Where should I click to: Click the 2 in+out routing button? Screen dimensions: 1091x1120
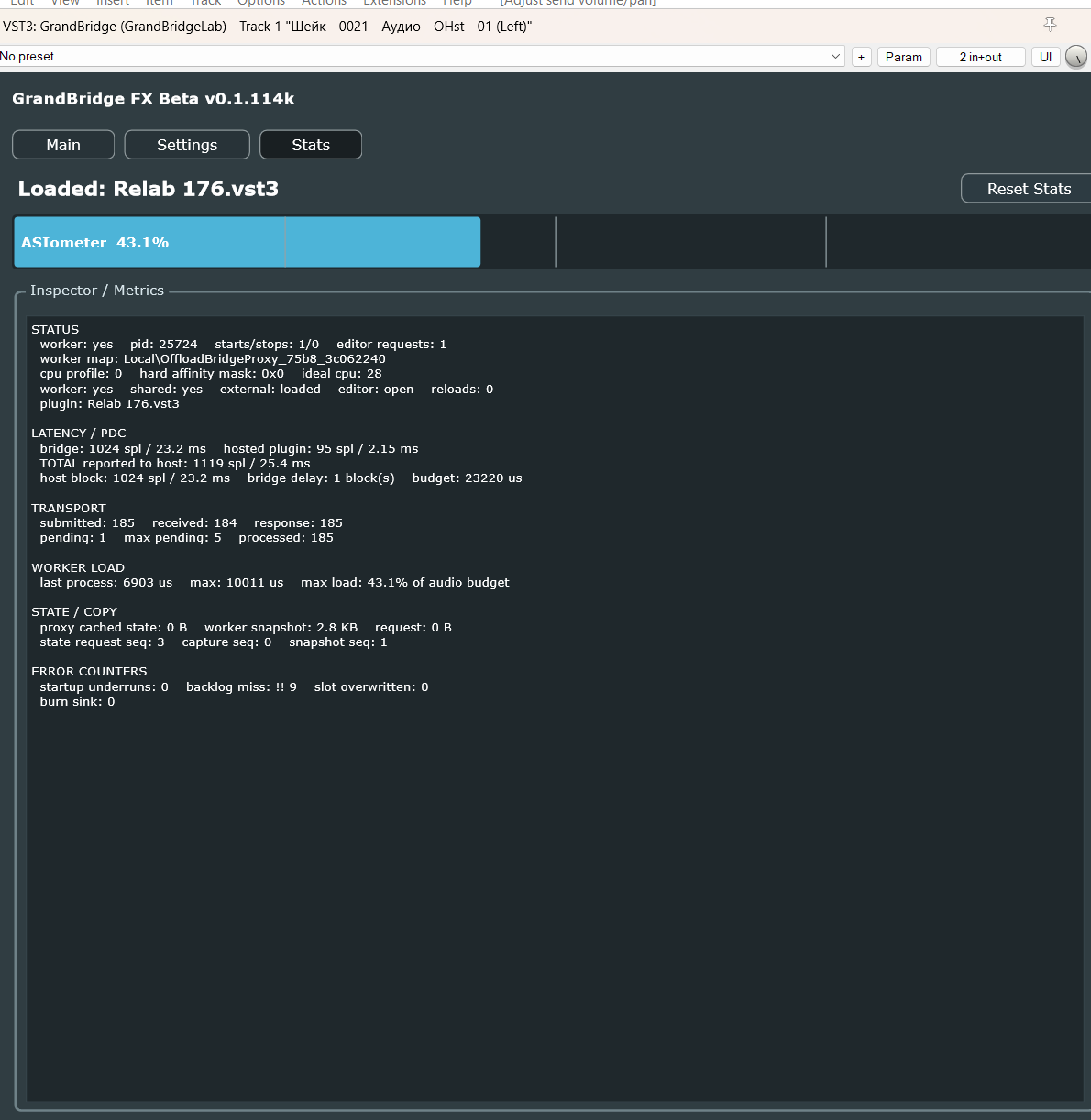click(x=980, y=57)
